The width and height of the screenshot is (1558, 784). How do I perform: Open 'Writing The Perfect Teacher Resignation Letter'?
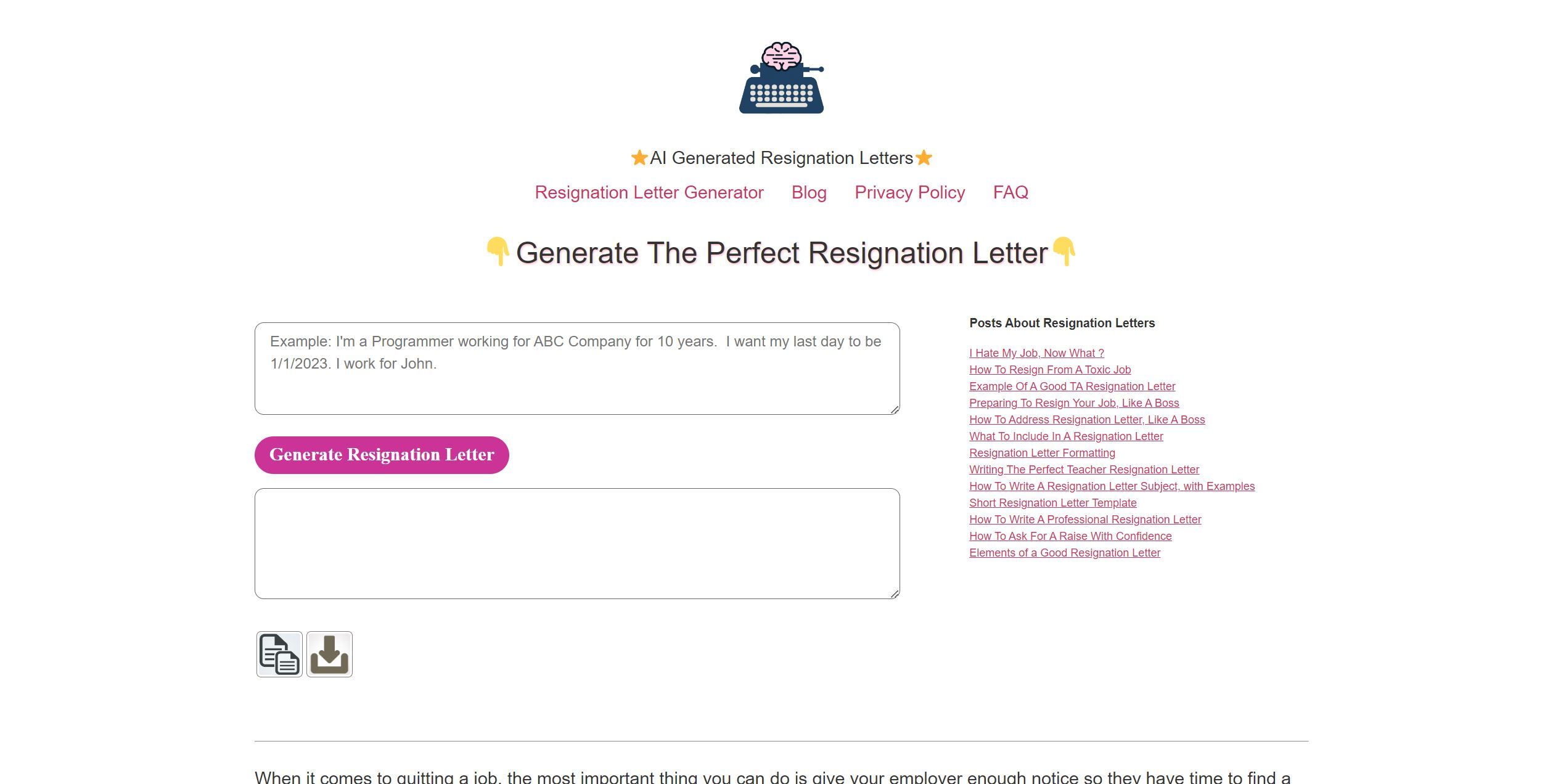pos(1084,469)
